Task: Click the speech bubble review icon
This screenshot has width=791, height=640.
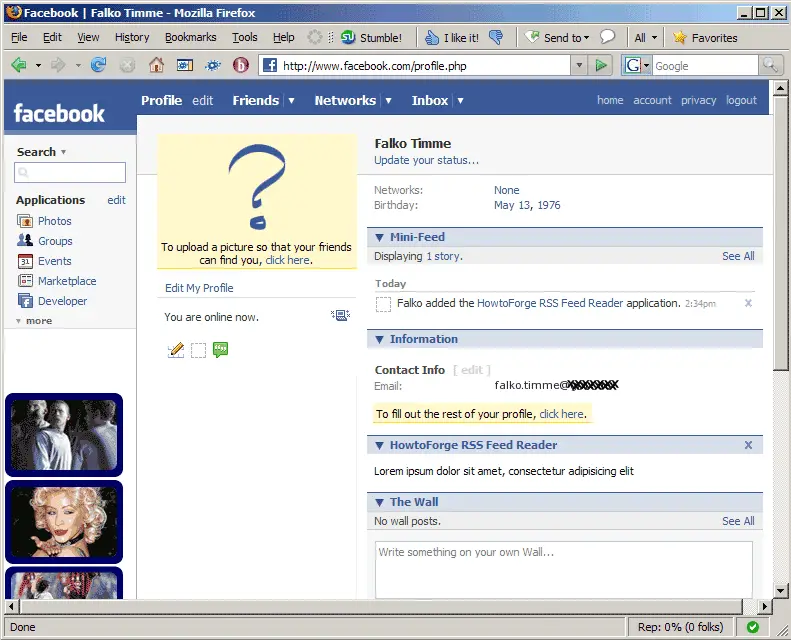Action: pyautogui.click(x=607, y=37)
